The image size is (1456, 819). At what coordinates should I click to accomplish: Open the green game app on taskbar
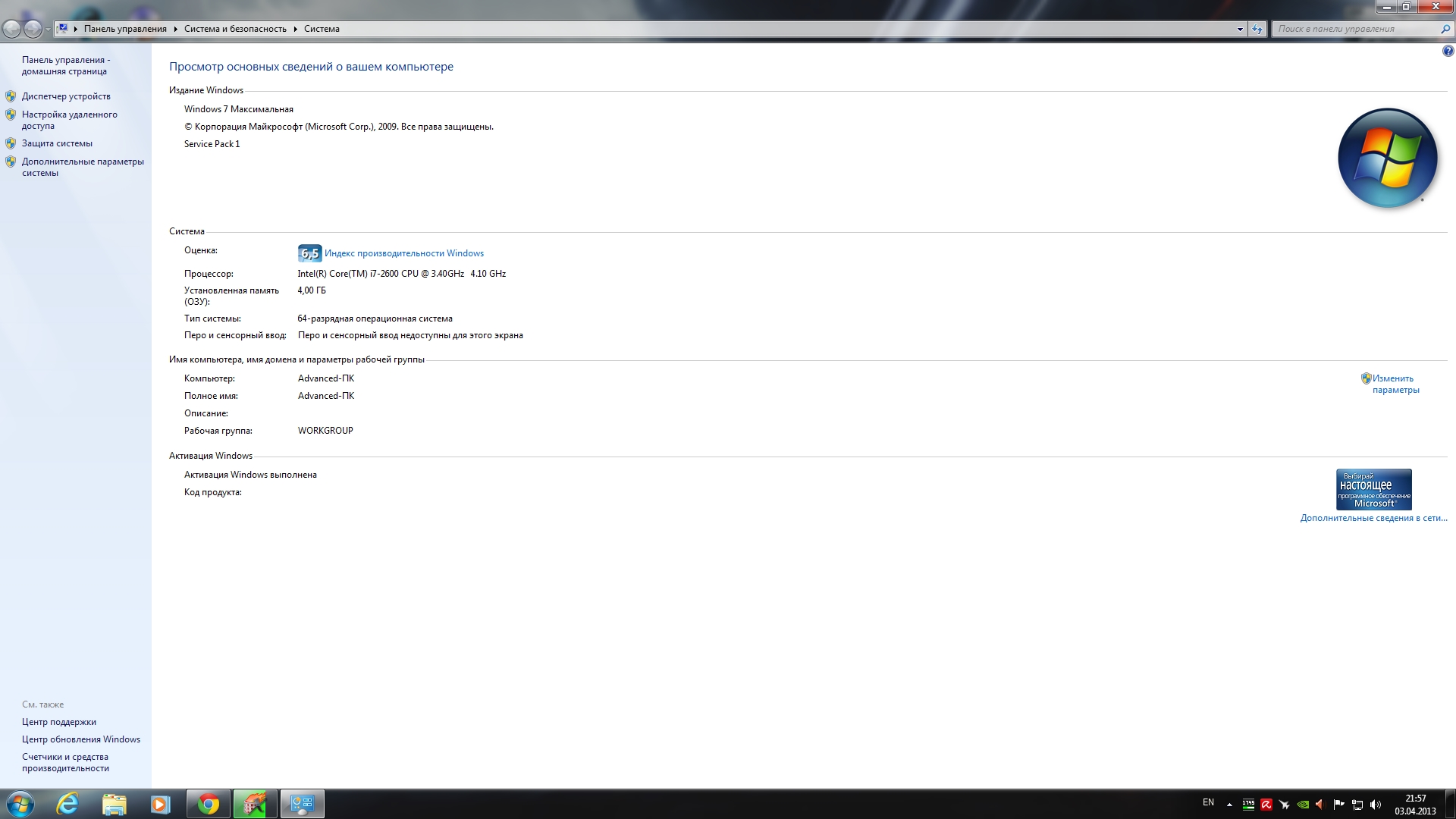tap(255, 804)
